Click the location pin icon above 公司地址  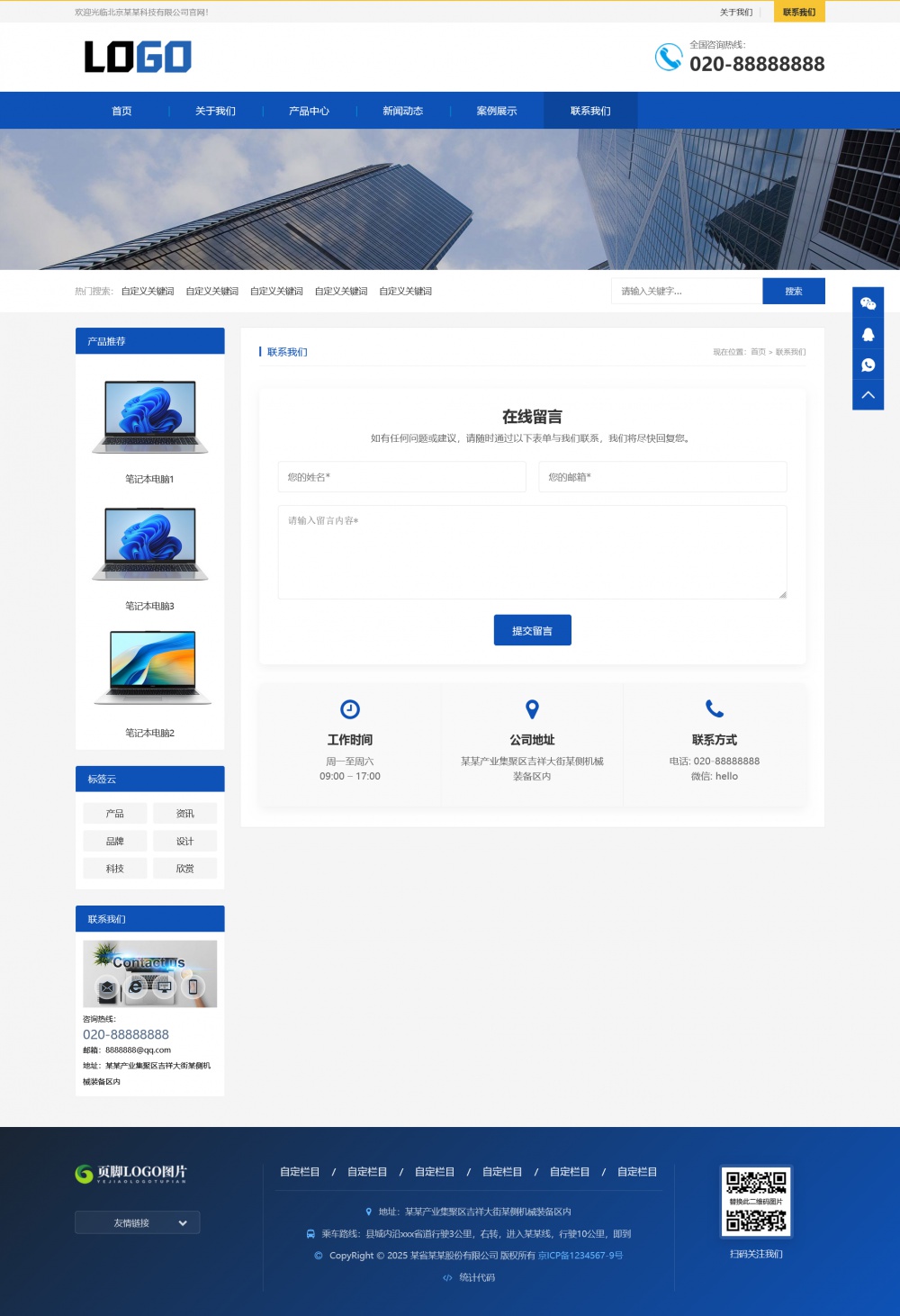point(532,709)
